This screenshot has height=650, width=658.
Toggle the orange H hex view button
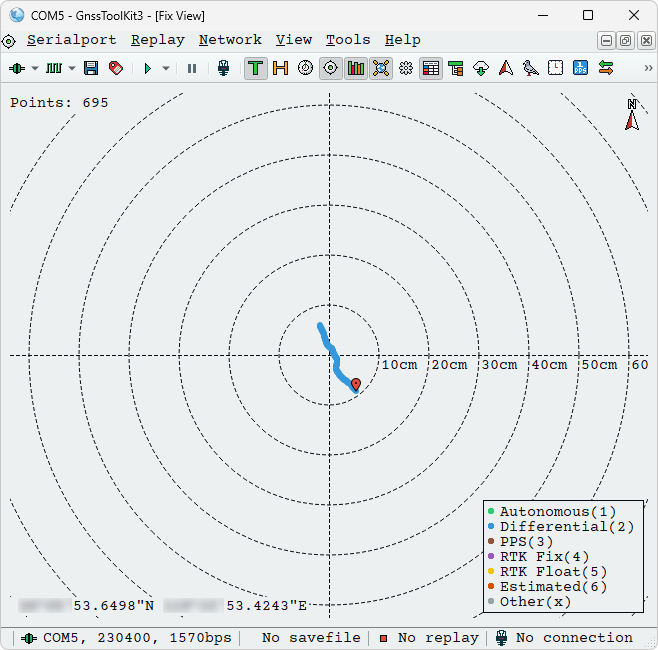[280, 68]
